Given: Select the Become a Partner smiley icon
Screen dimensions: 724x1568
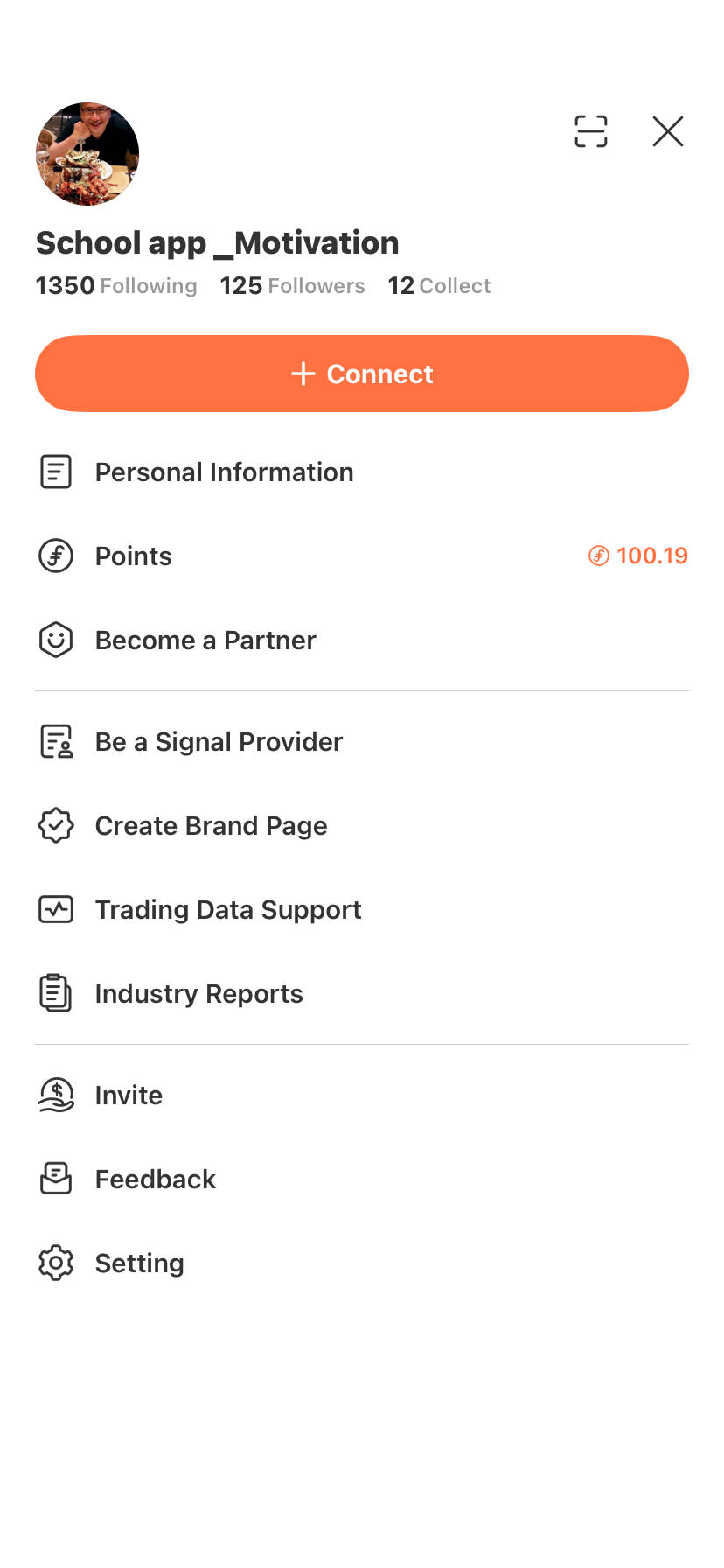Looking at the screenshot, I should tap(56, 640).
